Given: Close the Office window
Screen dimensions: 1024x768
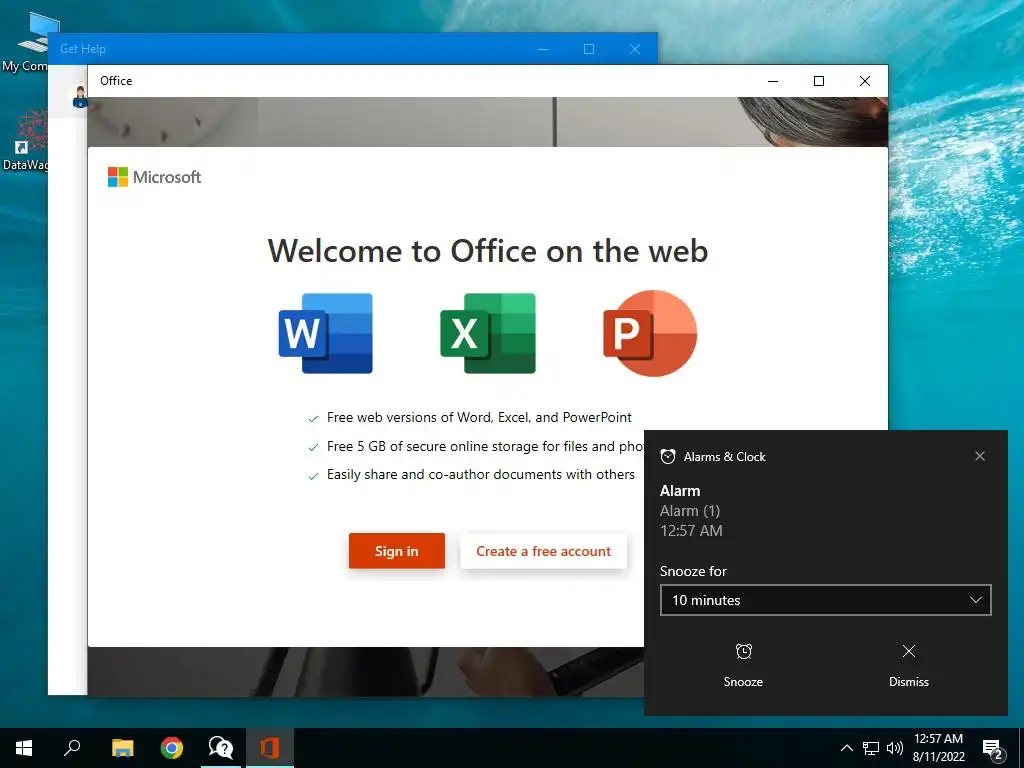Looking at the screenshot, I should pos(865,81).
